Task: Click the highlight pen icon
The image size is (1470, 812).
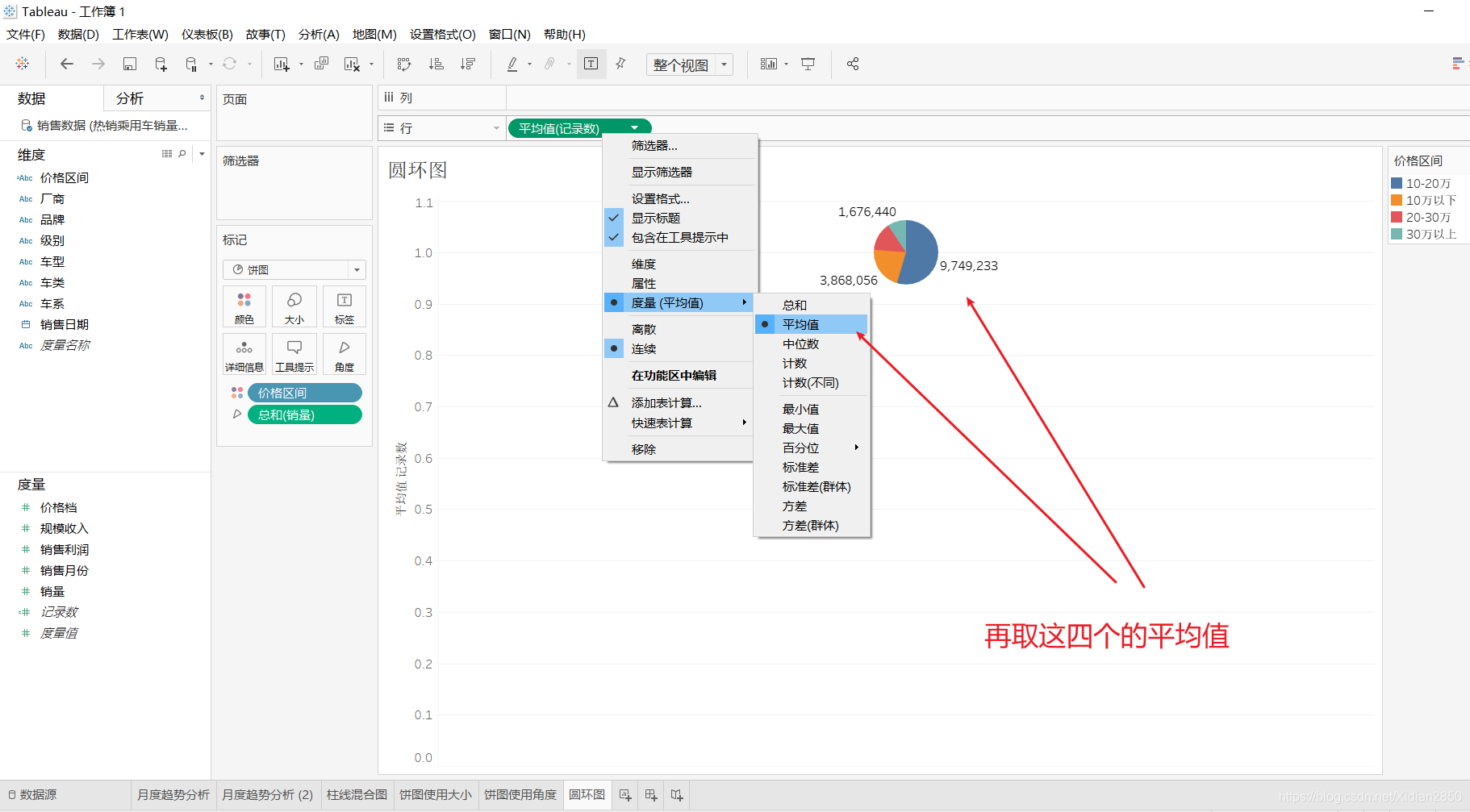Action: (x=512, y=64)
